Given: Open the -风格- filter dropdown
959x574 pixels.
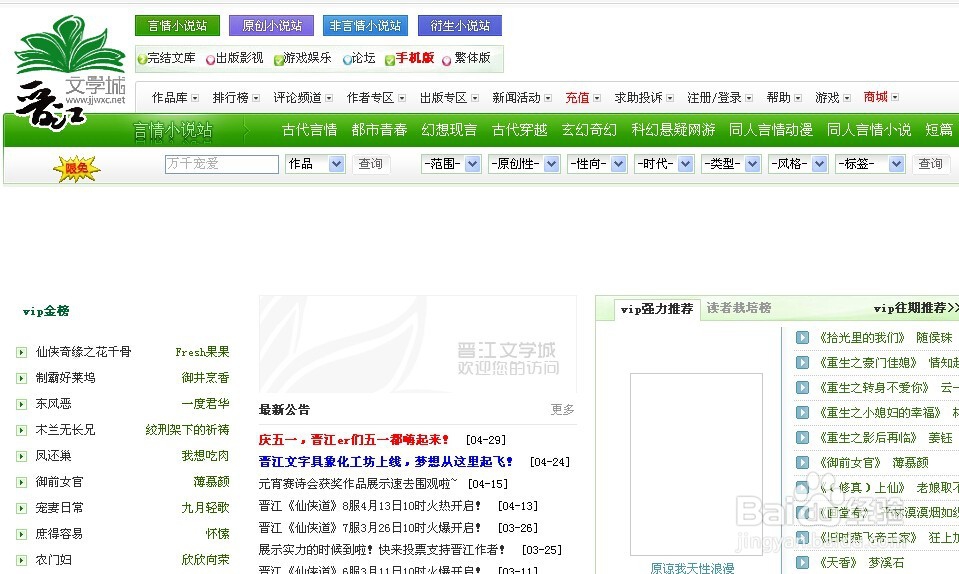Looking at the screenshot, I should 798,164.
